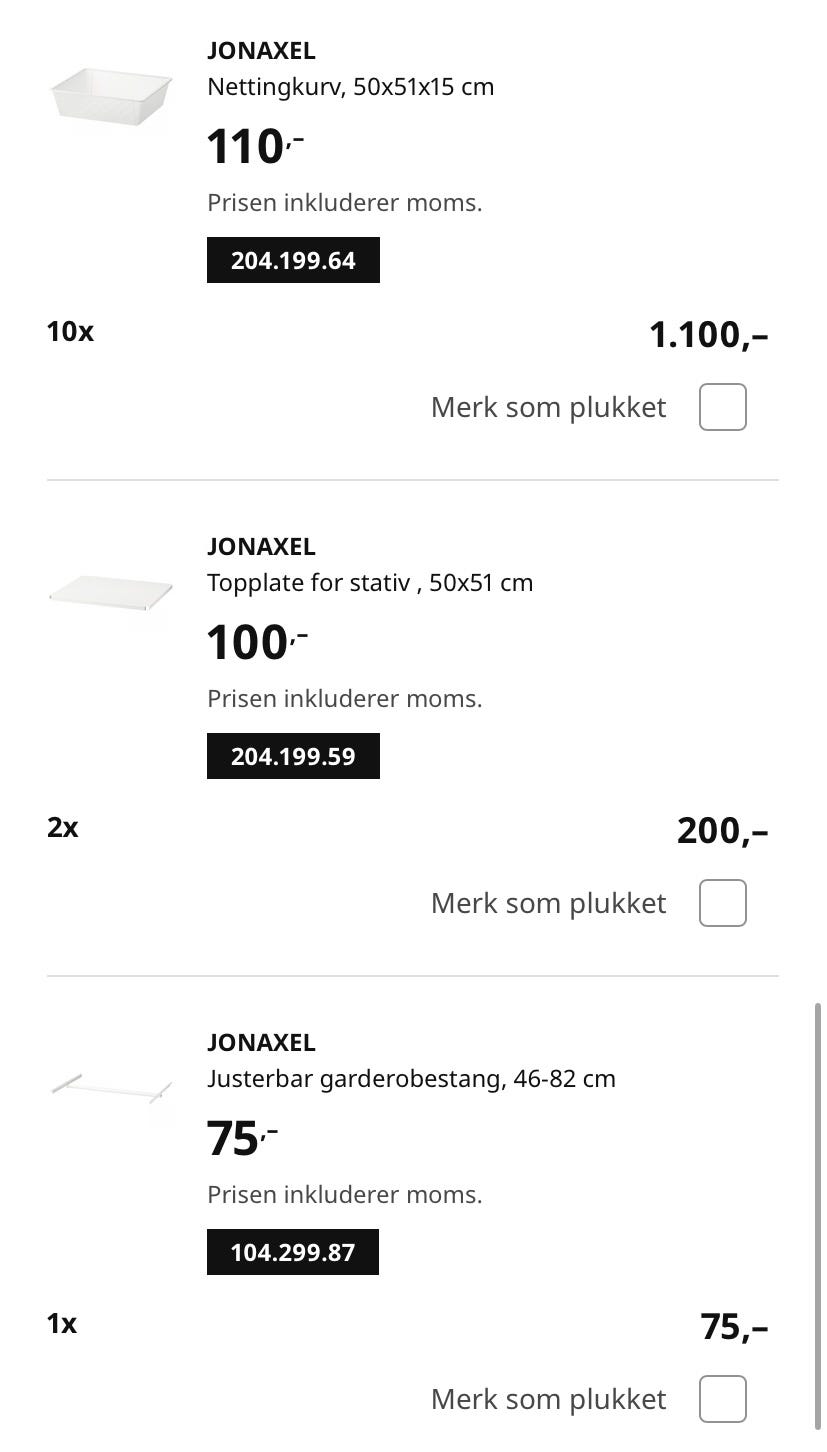Click the JONAXEL heading above Topplate for stativ

pyautogui.click(x=261, y=547)
